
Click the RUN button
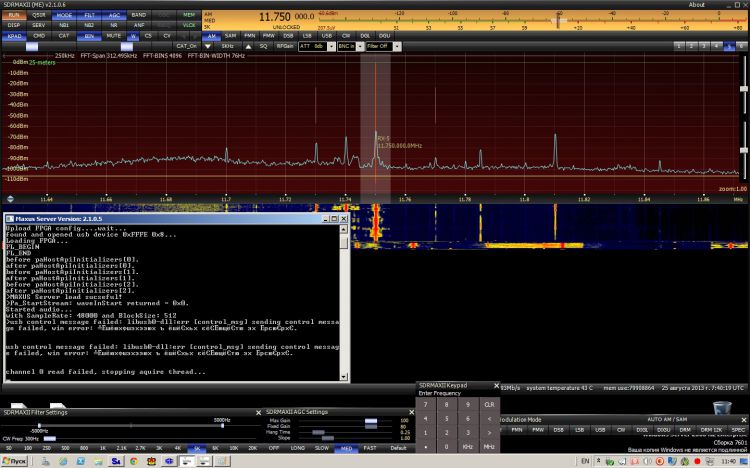pos(14,15)
